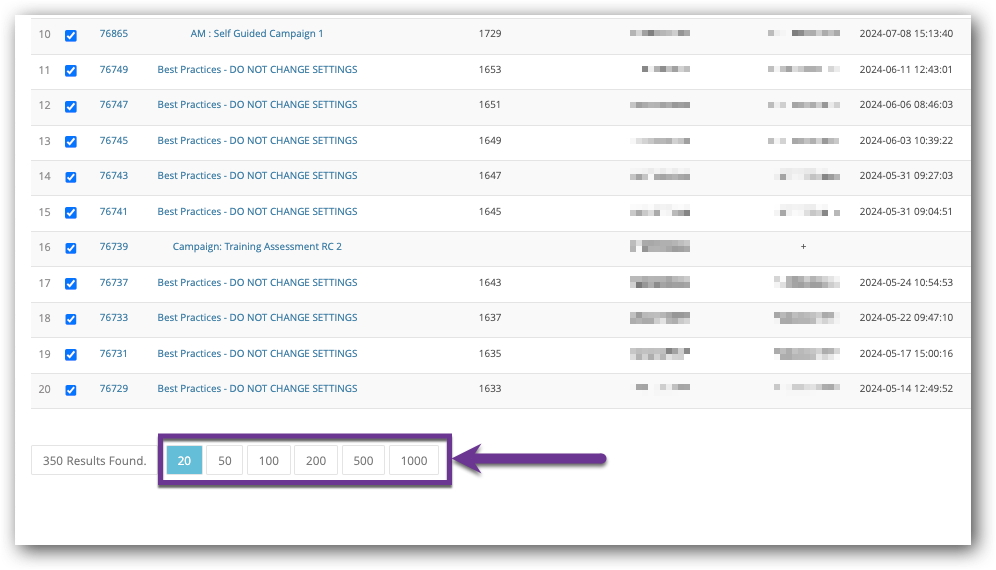Click the plus sign in row 16

point(804,247)
